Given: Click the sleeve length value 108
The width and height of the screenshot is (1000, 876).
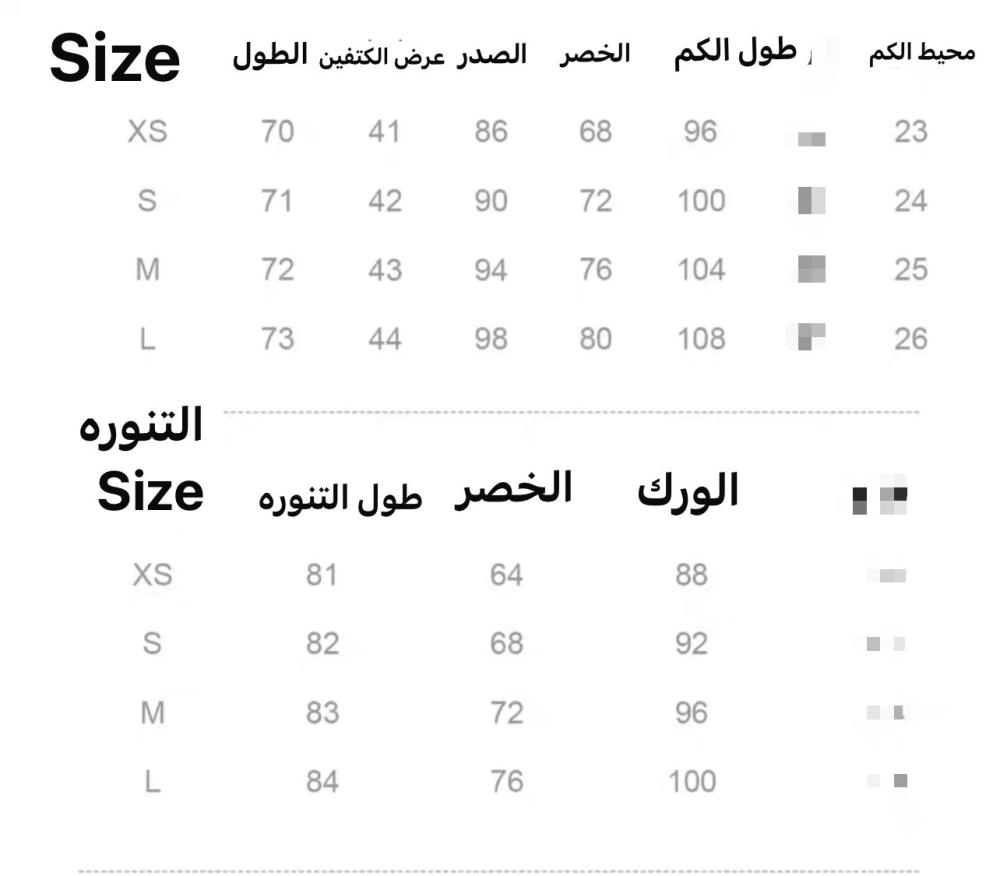Looking at the screenshot, I should click(x=701, y=339).
